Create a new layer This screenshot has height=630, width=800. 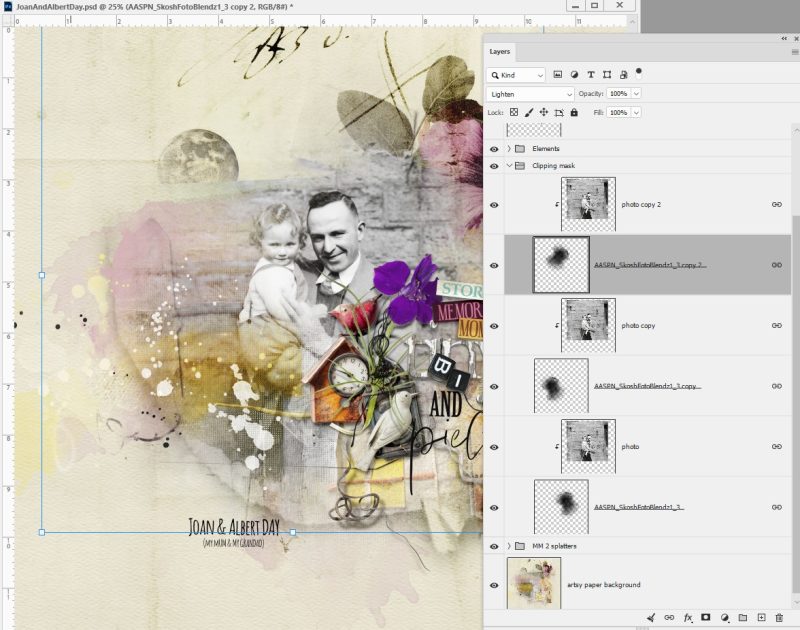761,618
